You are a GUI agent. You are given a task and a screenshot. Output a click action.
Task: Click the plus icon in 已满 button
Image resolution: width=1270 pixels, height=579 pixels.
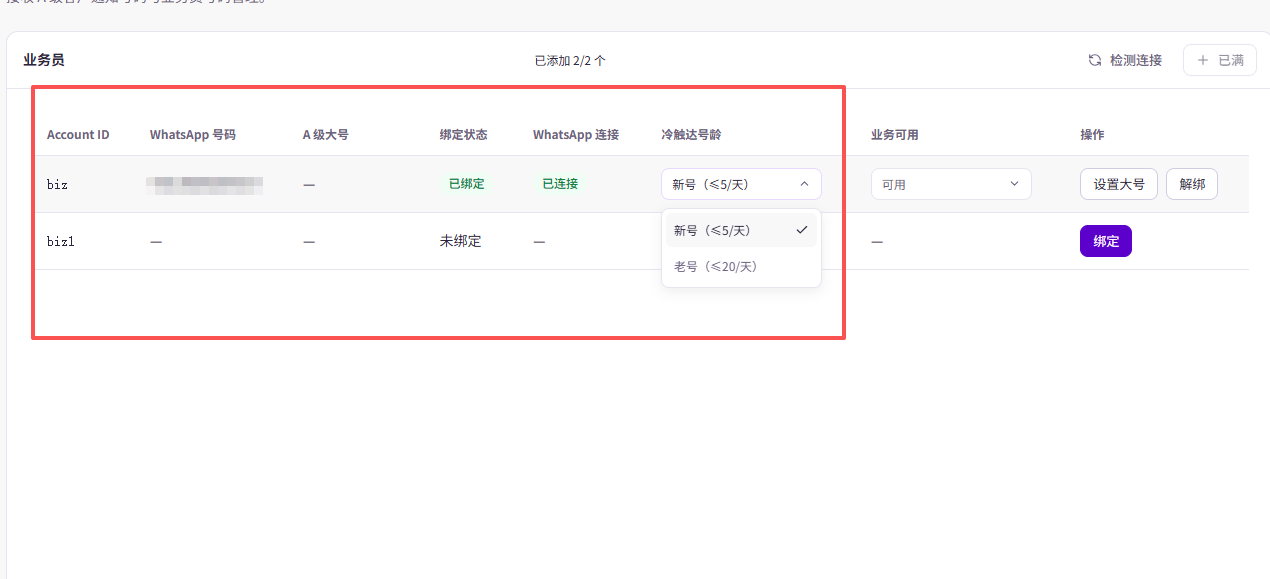1203,60
